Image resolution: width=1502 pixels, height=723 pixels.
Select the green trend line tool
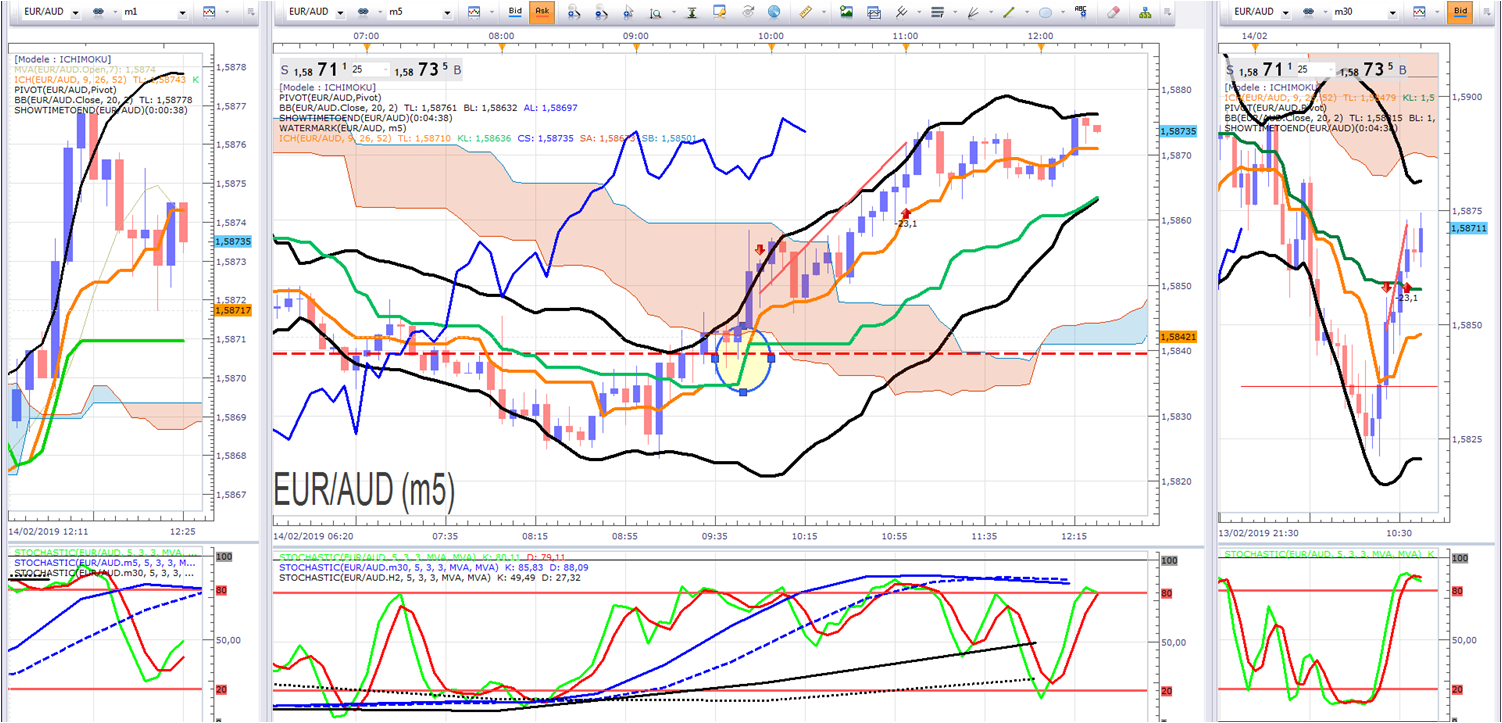point(1008,12)
